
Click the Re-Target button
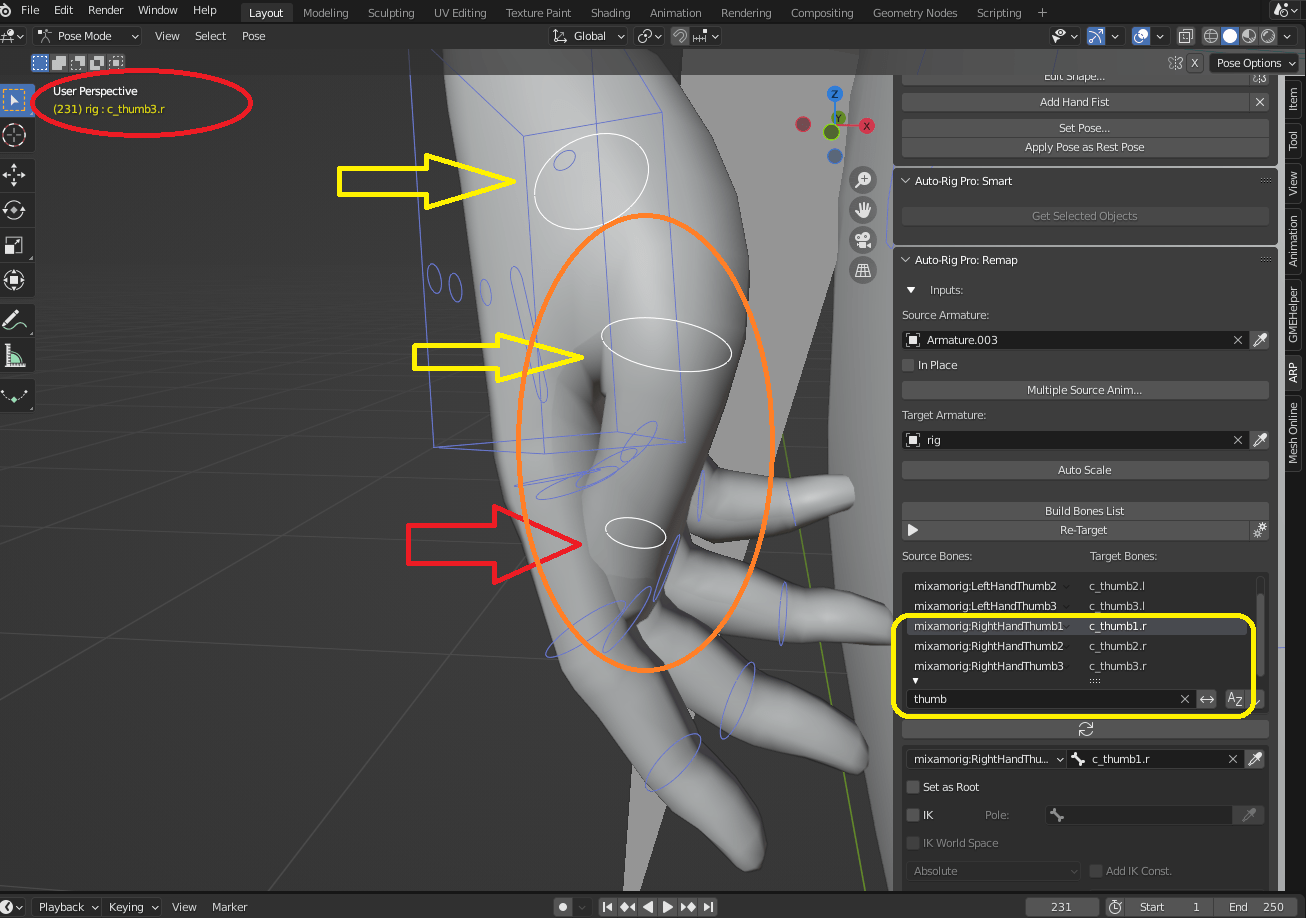(x=1084, y=530)
